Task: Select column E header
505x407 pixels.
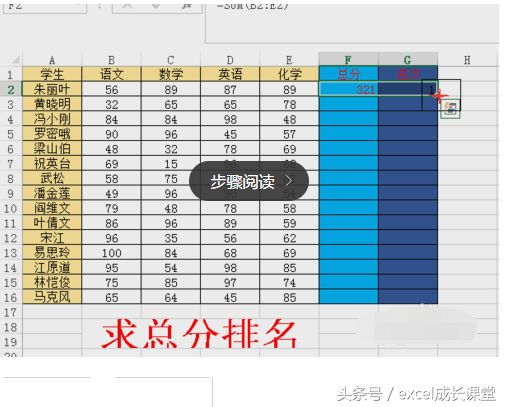Action: tap(289, 60)
